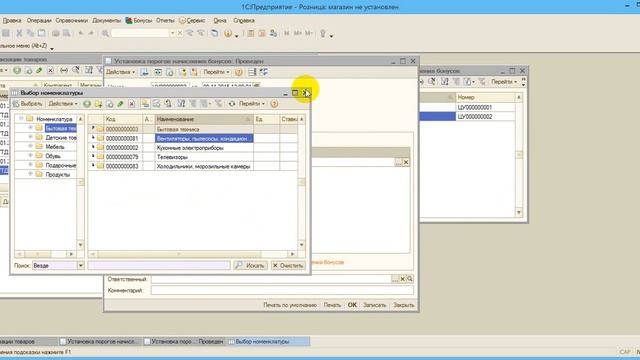This screenshot has width=640, height=360.
Task: Expand the Мебель tree folder
Action: tap(30, 146)
